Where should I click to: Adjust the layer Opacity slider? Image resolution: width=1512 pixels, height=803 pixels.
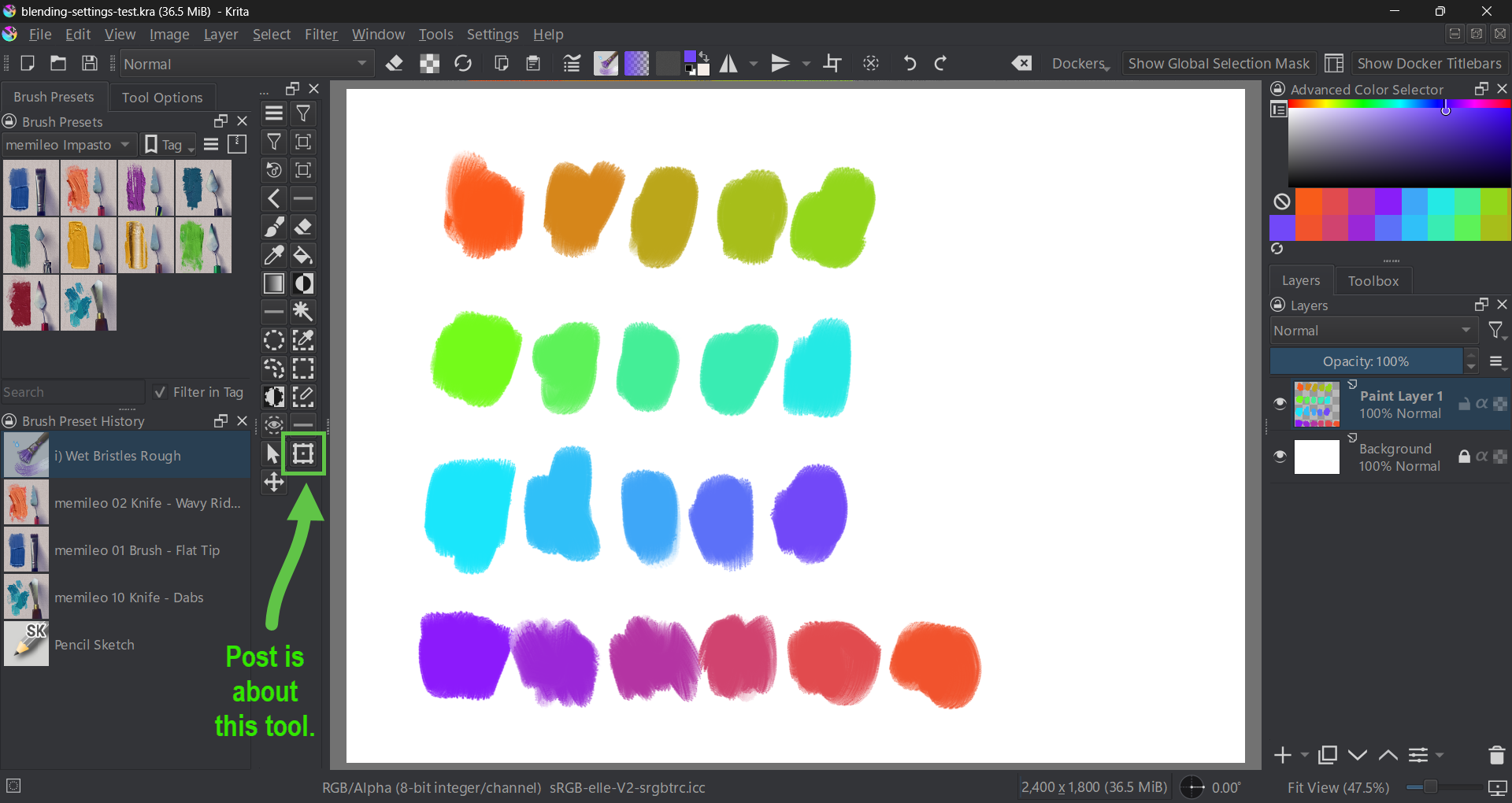(1366, 361)
